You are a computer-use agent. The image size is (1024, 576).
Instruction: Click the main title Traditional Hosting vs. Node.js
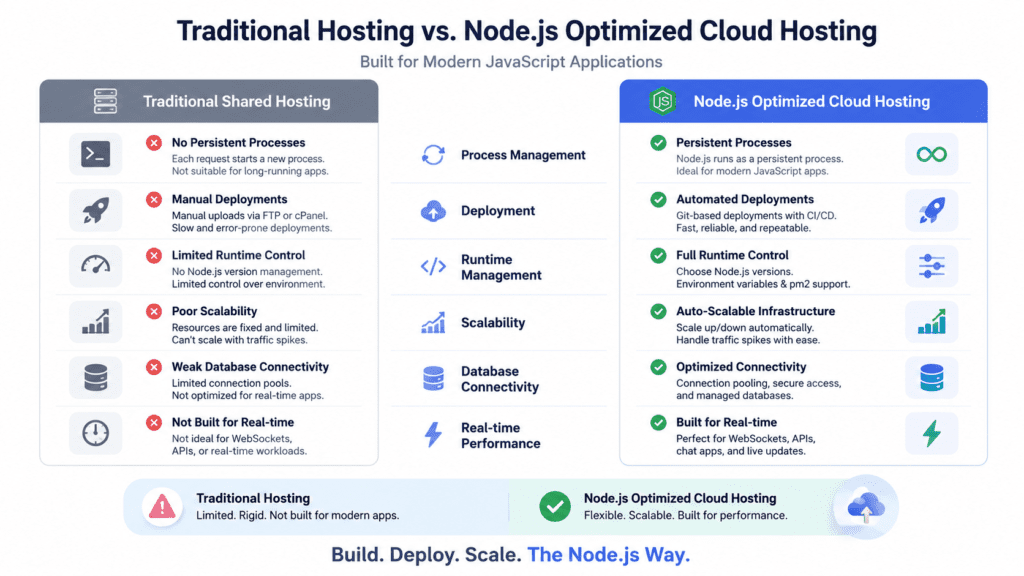526,31
